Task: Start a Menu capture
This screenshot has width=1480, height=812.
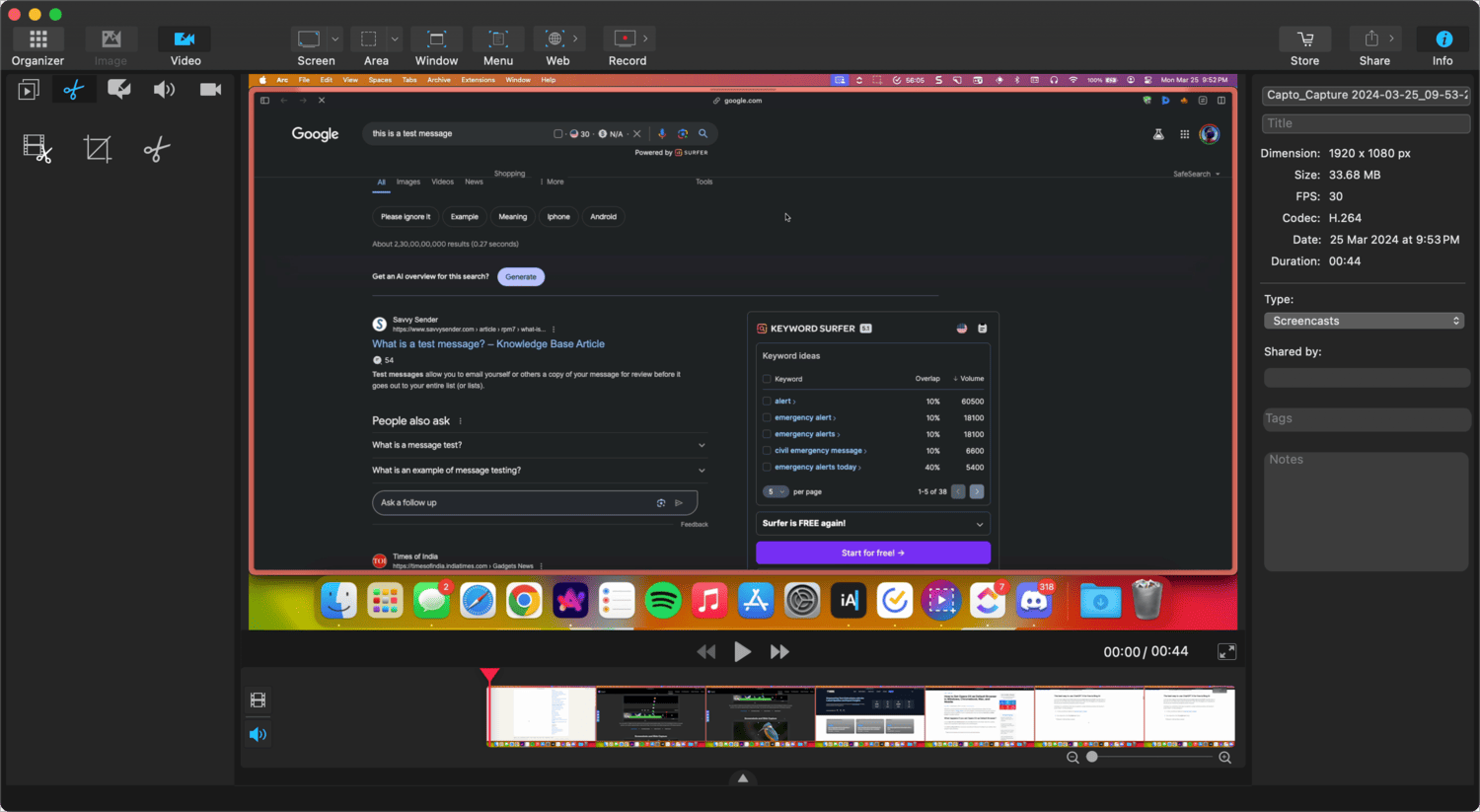Action: 497,39
